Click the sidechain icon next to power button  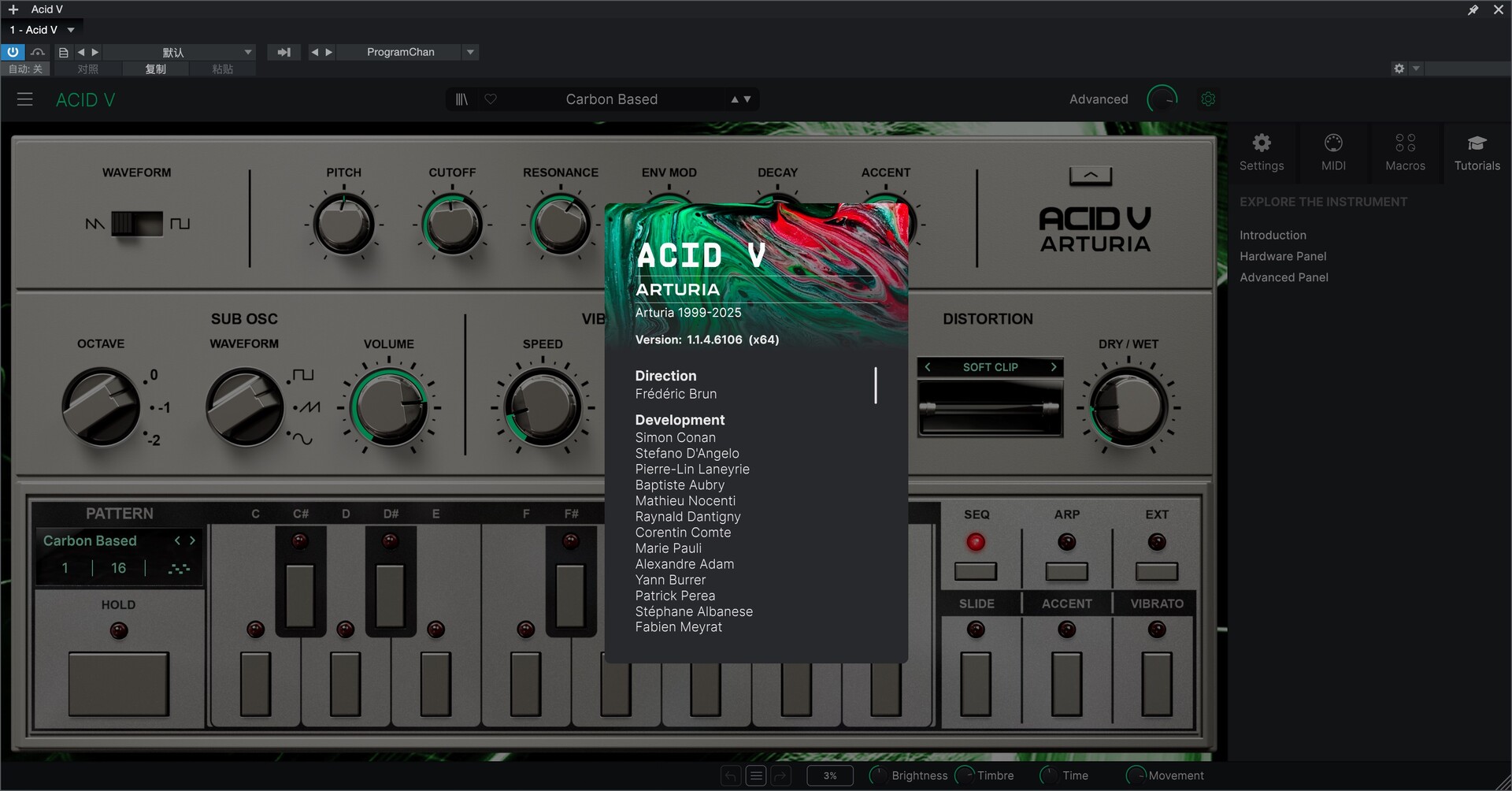coord(38,52)
